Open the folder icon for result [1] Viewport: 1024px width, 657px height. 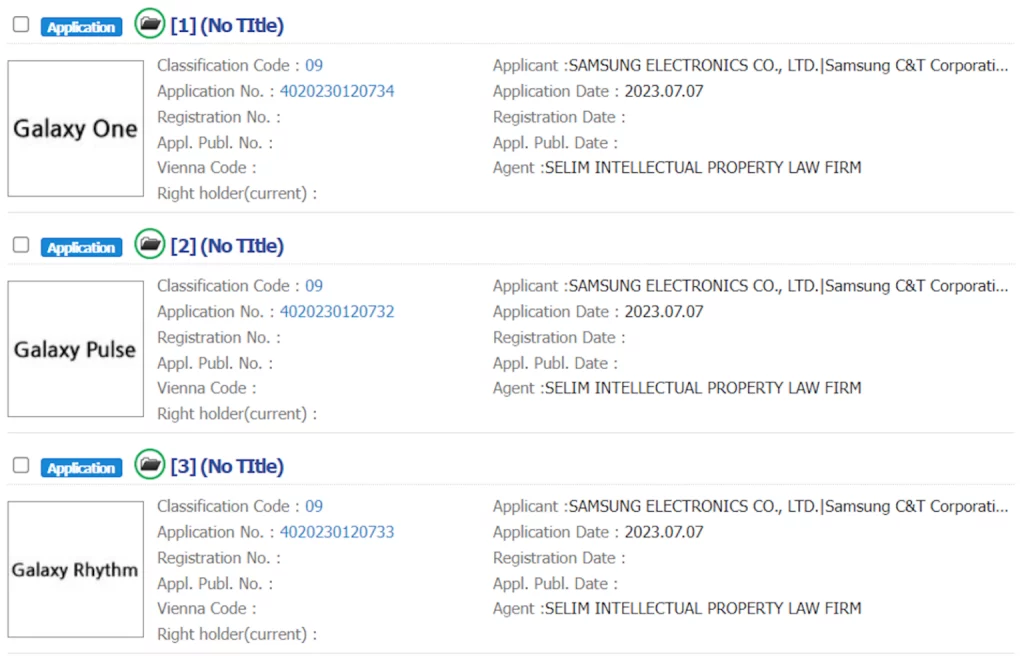tap(150, 24)
